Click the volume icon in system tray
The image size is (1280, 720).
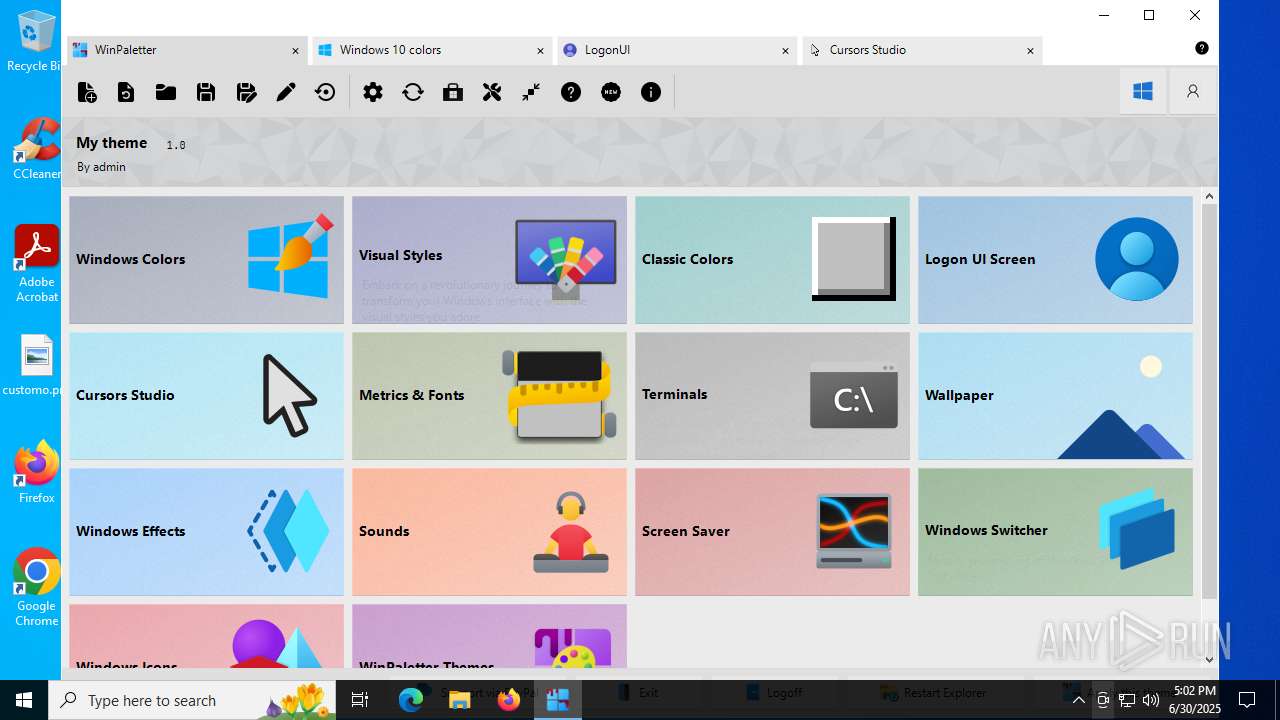(1151, 700)
